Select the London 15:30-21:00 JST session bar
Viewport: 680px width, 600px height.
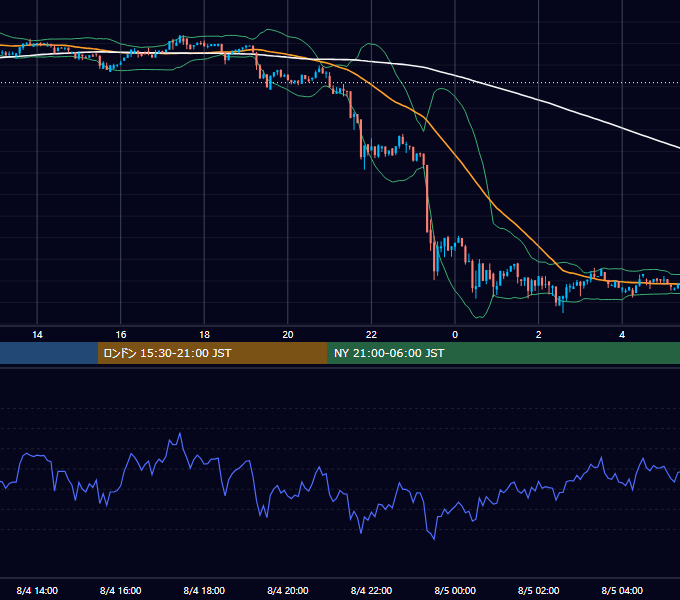[212, 353]
